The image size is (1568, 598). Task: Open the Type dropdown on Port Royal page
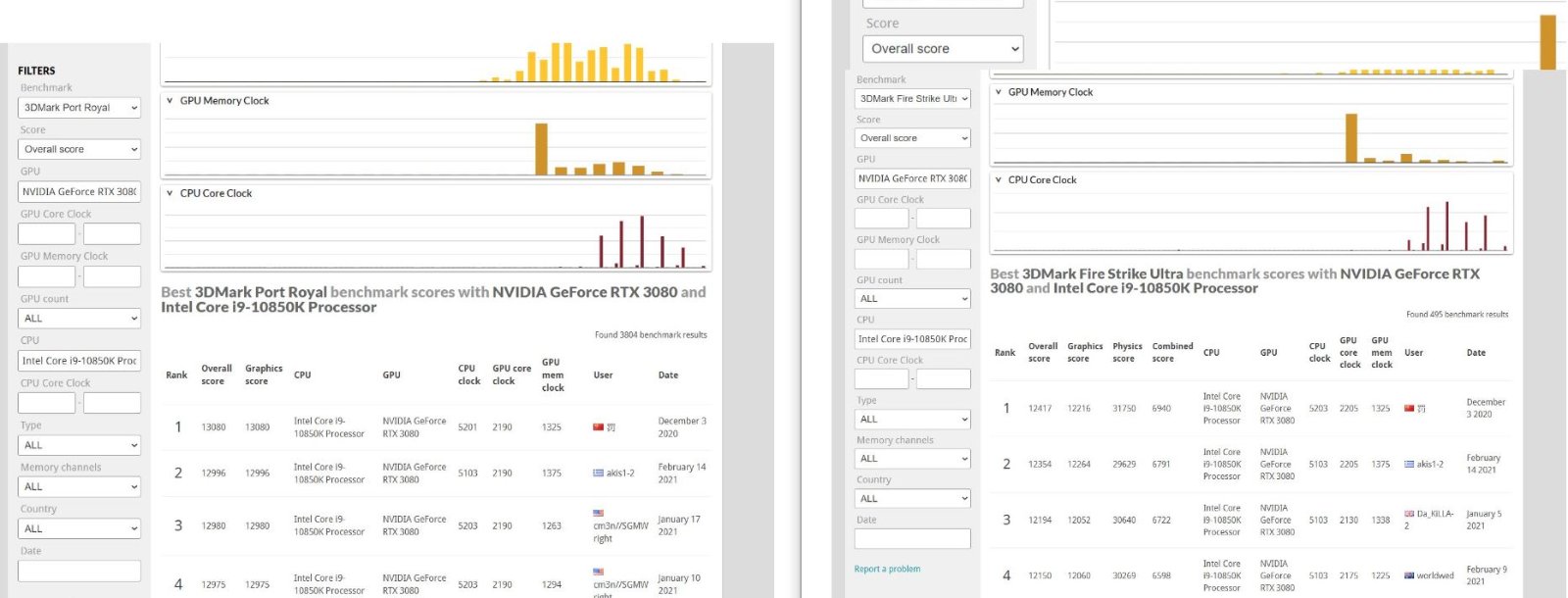click(x=79, y=445)
